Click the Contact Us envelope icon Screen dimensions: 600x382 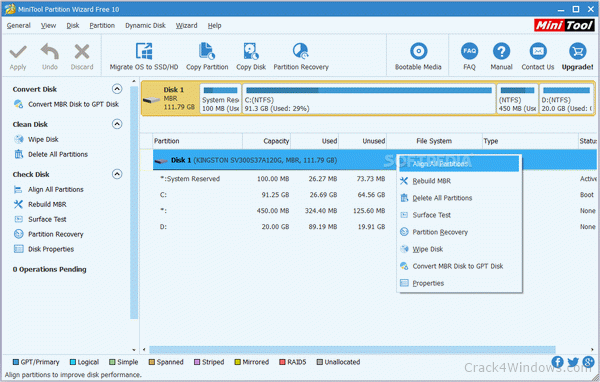[538, 51]
